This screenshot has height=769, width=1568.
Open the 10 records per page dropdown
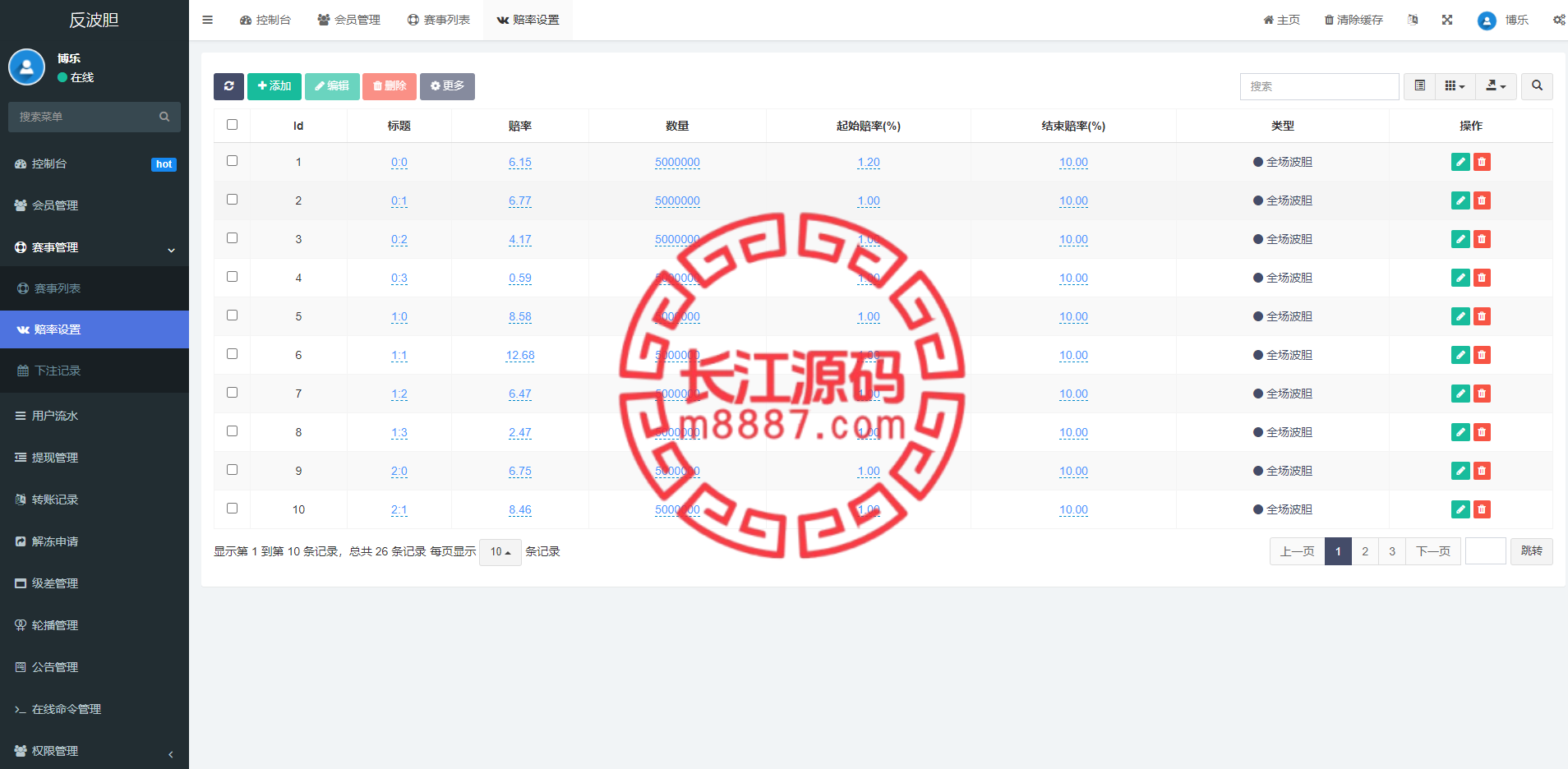pos(500,552)
